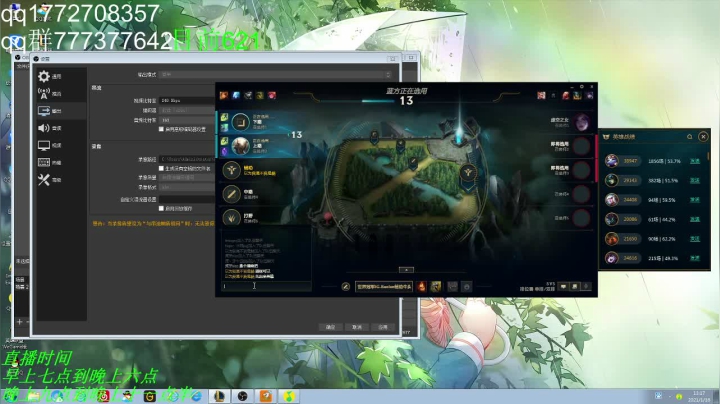The width and height of the screenshot is (720, 404).
Task: Click the link in the 62.2% win rate row
Action: tap(695, 239)
